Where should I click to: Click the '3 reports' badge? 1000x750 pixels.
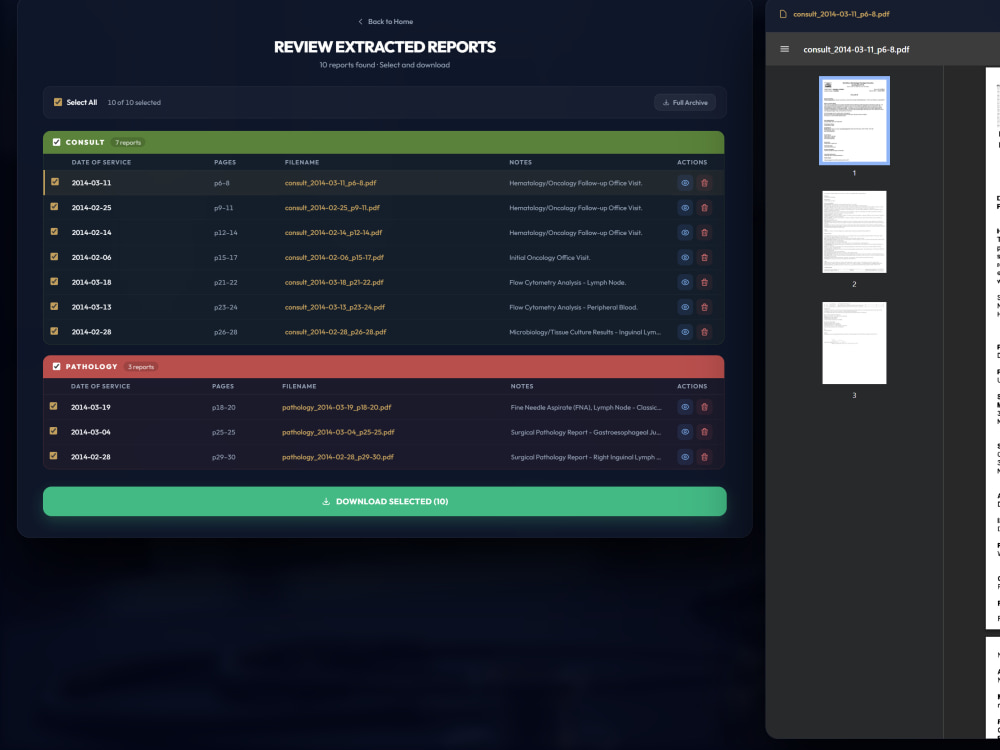(x=141, y=367)
